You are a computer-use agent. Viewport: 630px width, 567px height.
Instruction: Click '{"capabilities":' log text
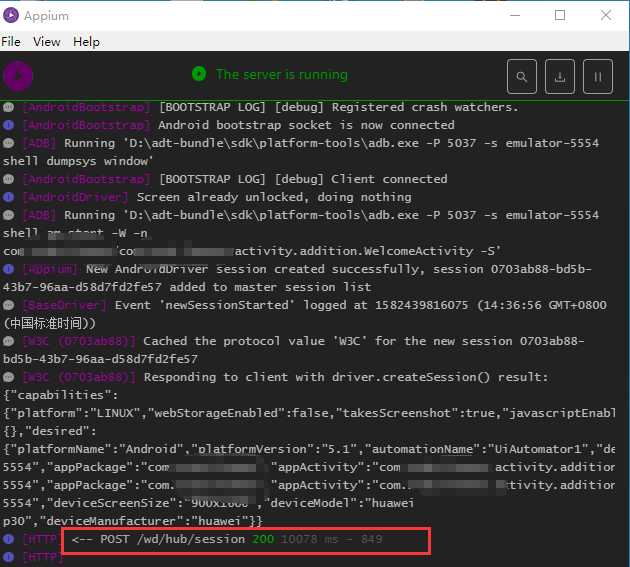click(x=61, y=395)
